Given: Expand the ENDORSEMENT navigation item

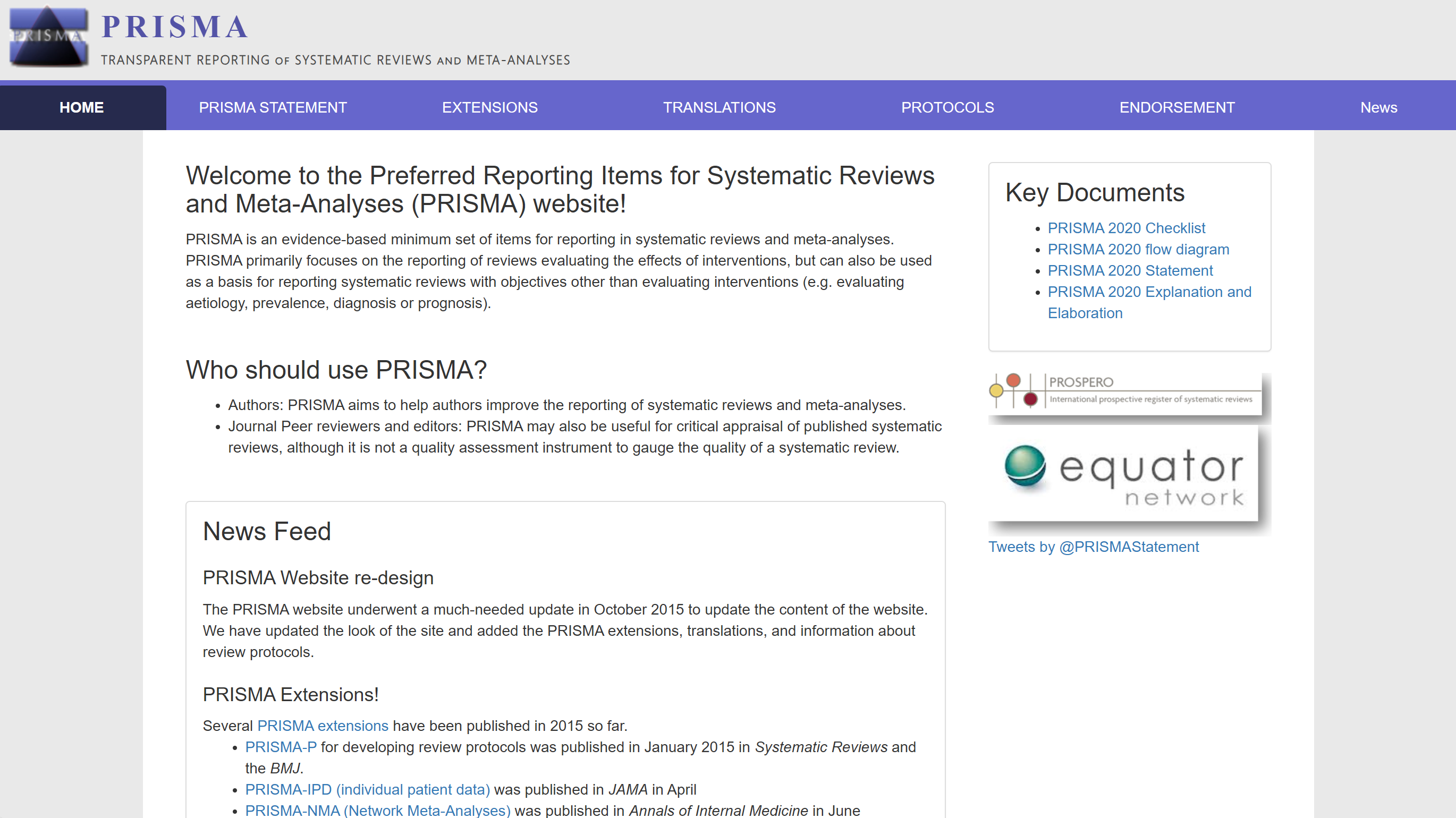Looking at the screenshot, I should pyautogui.click(x=1177, y=107).
